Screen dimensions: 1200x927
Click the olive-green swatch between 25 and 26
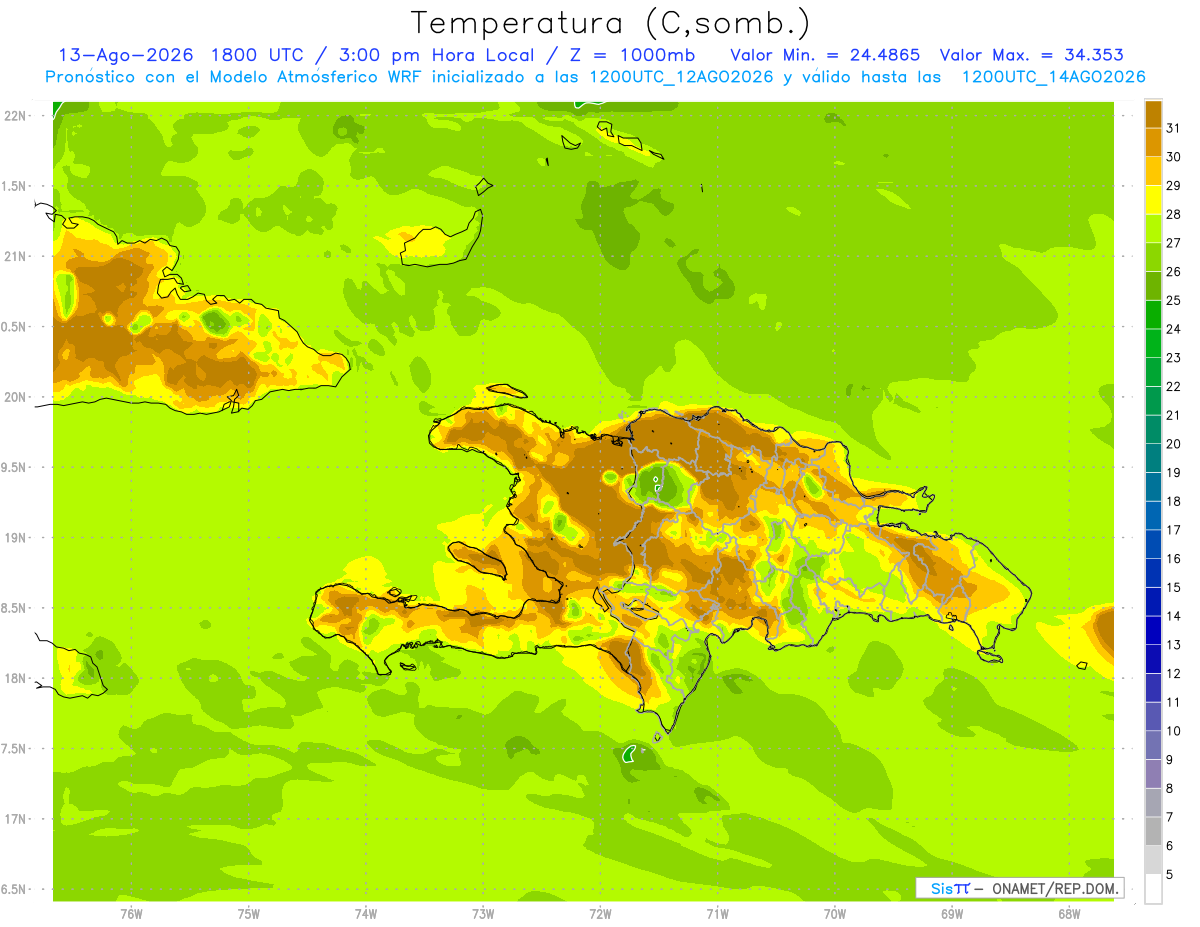coord(1153,286)
